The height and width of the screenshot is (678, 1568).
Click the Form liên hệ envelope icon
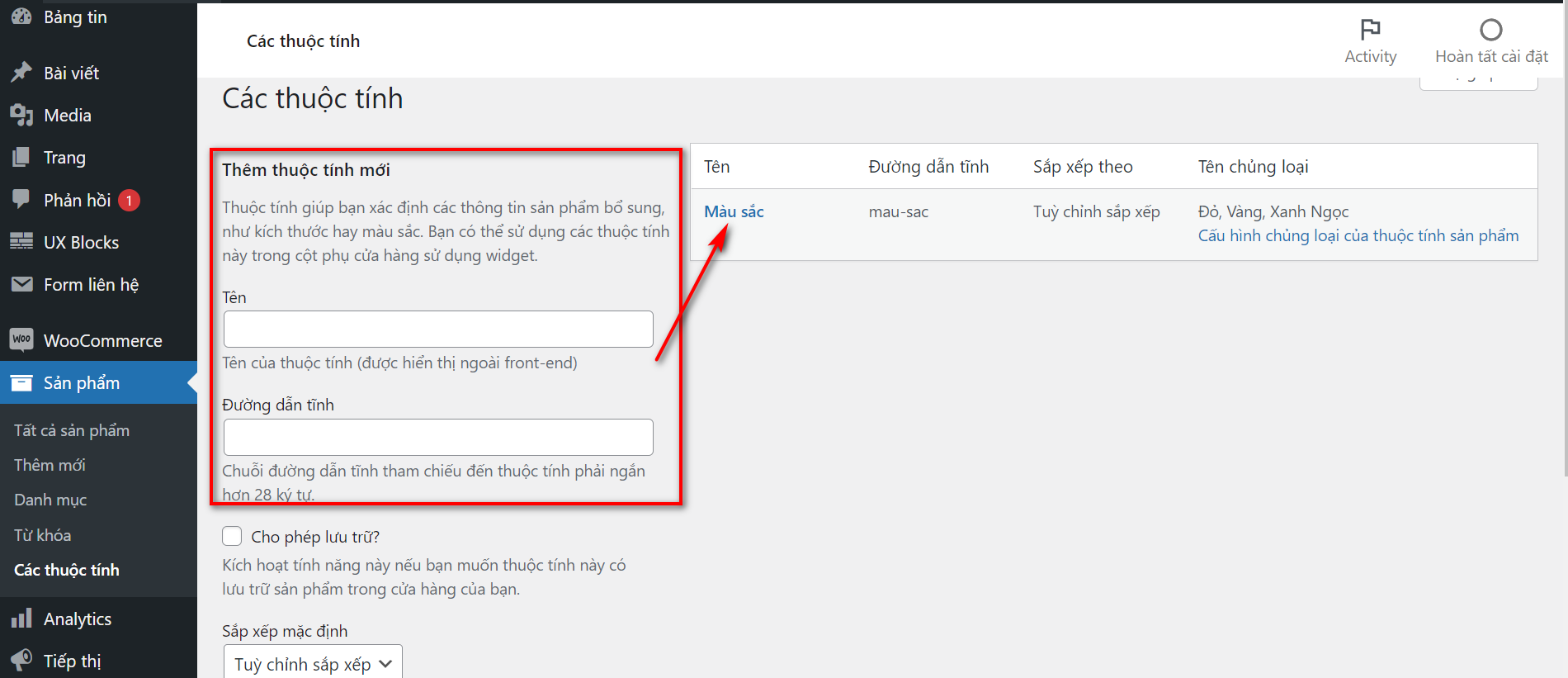[x=21, y=284]
